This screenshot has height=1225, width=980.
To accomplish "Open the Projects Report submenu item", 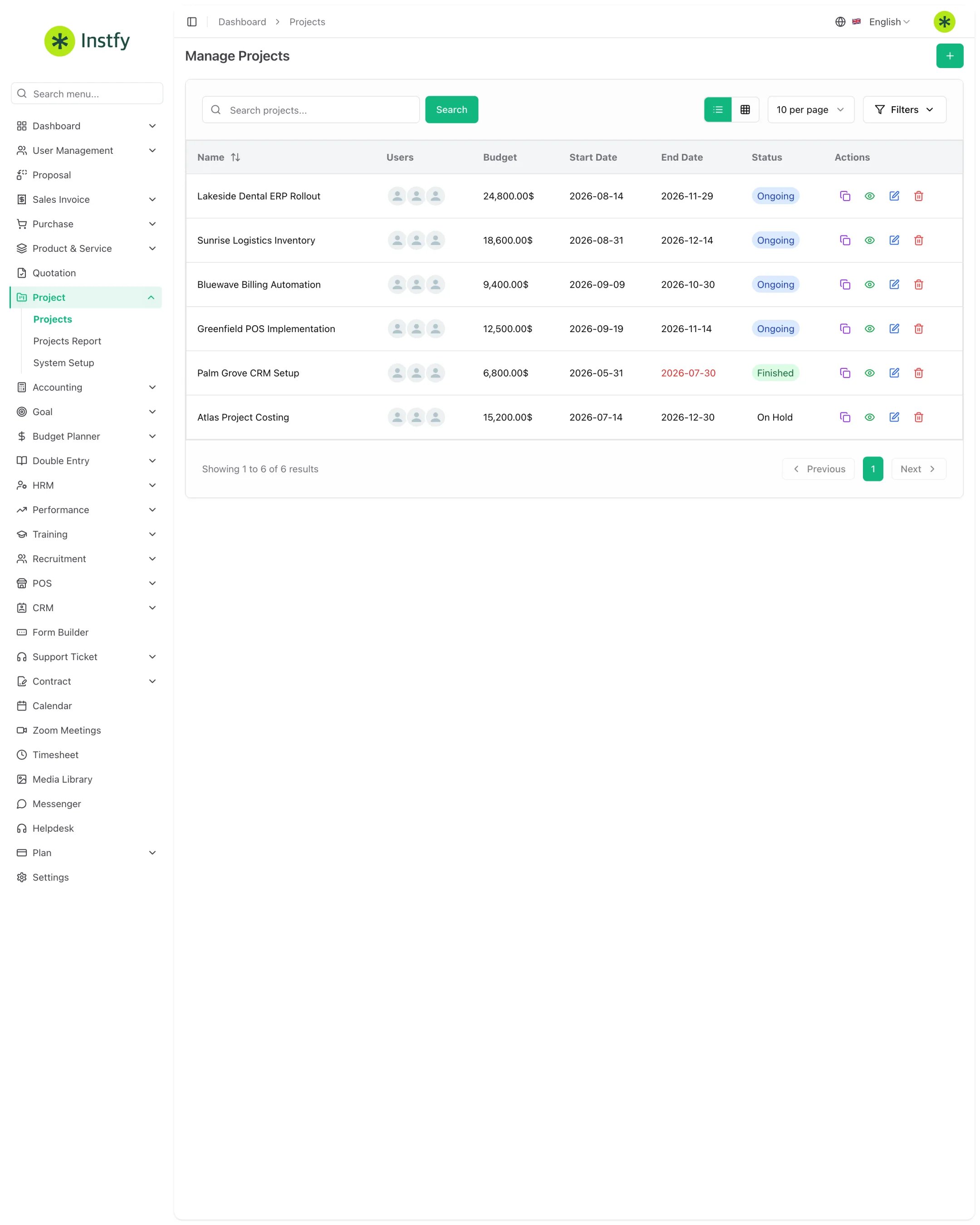I will coord(67,341).
